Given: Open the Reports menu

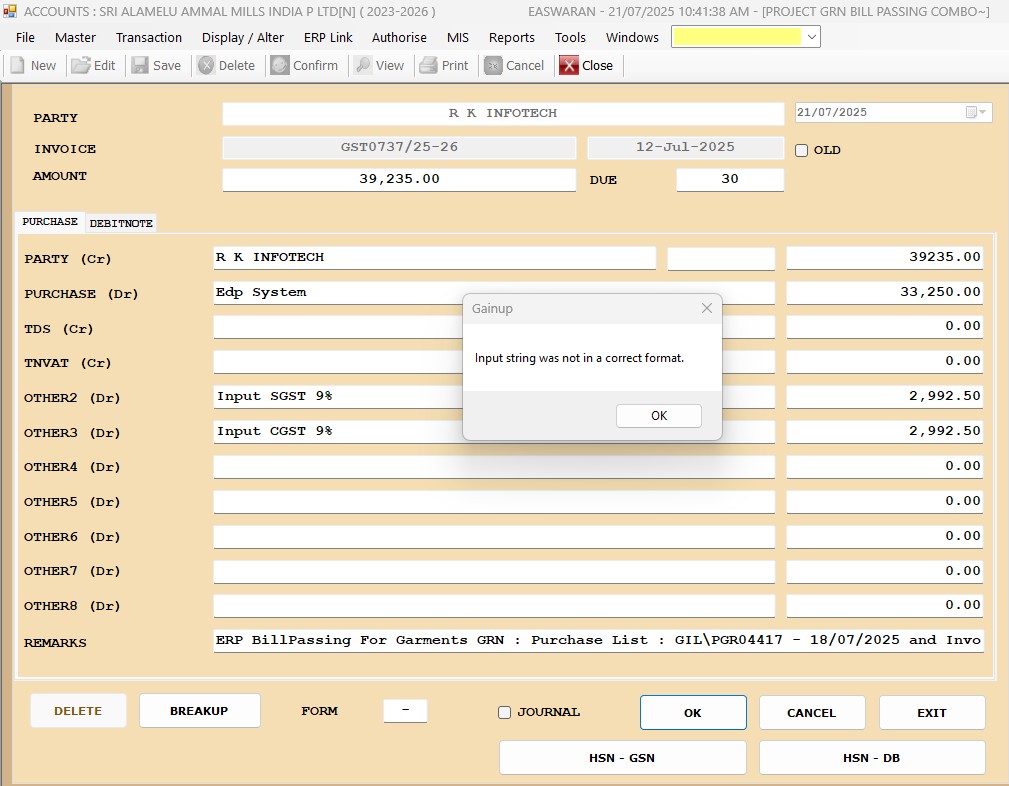Looking at the screenshot, I should [511, 37].
